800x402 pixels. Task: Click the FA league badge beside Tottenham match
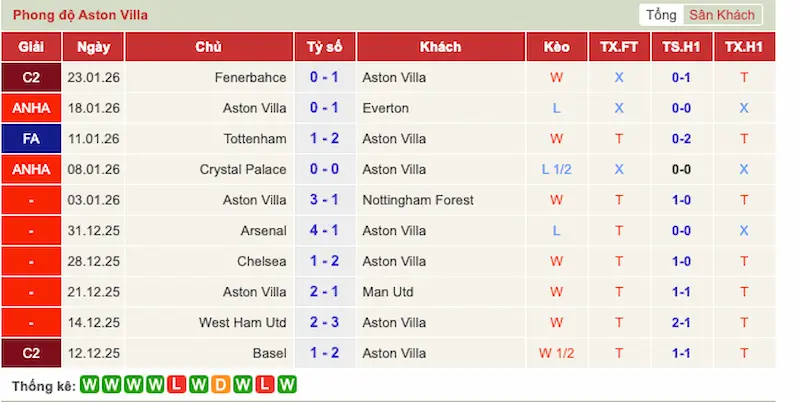pyautogui.click(x=31, y=138)
